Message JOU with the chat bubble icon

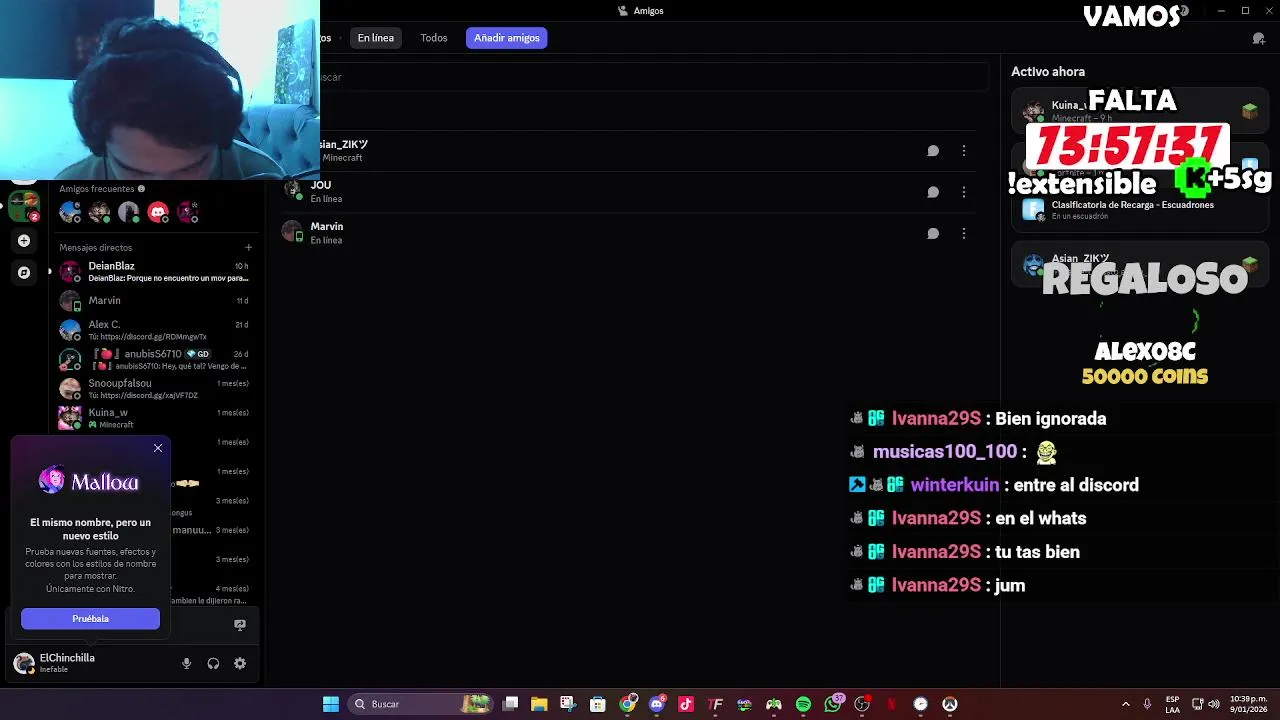tap(933, 192)
